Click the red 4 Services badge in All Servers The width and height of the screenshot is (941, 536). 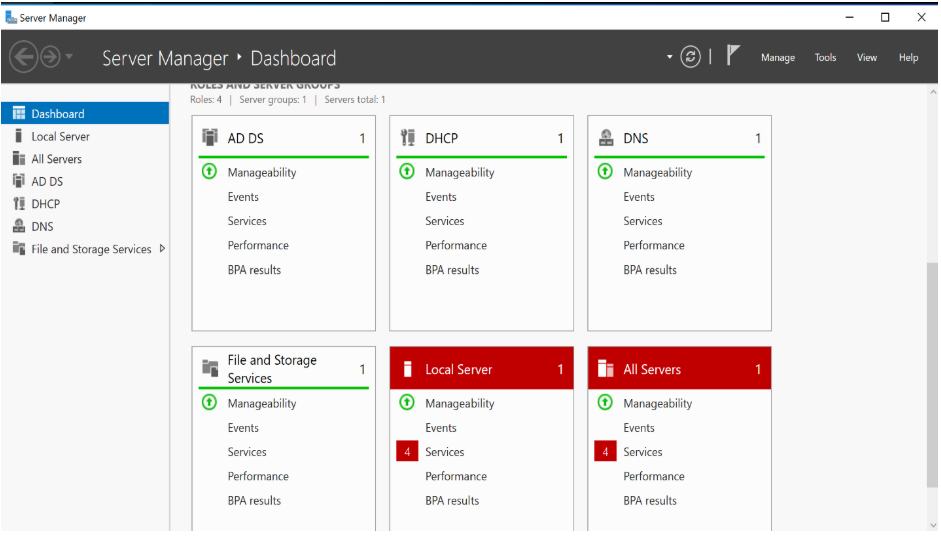tap(605, 452)
